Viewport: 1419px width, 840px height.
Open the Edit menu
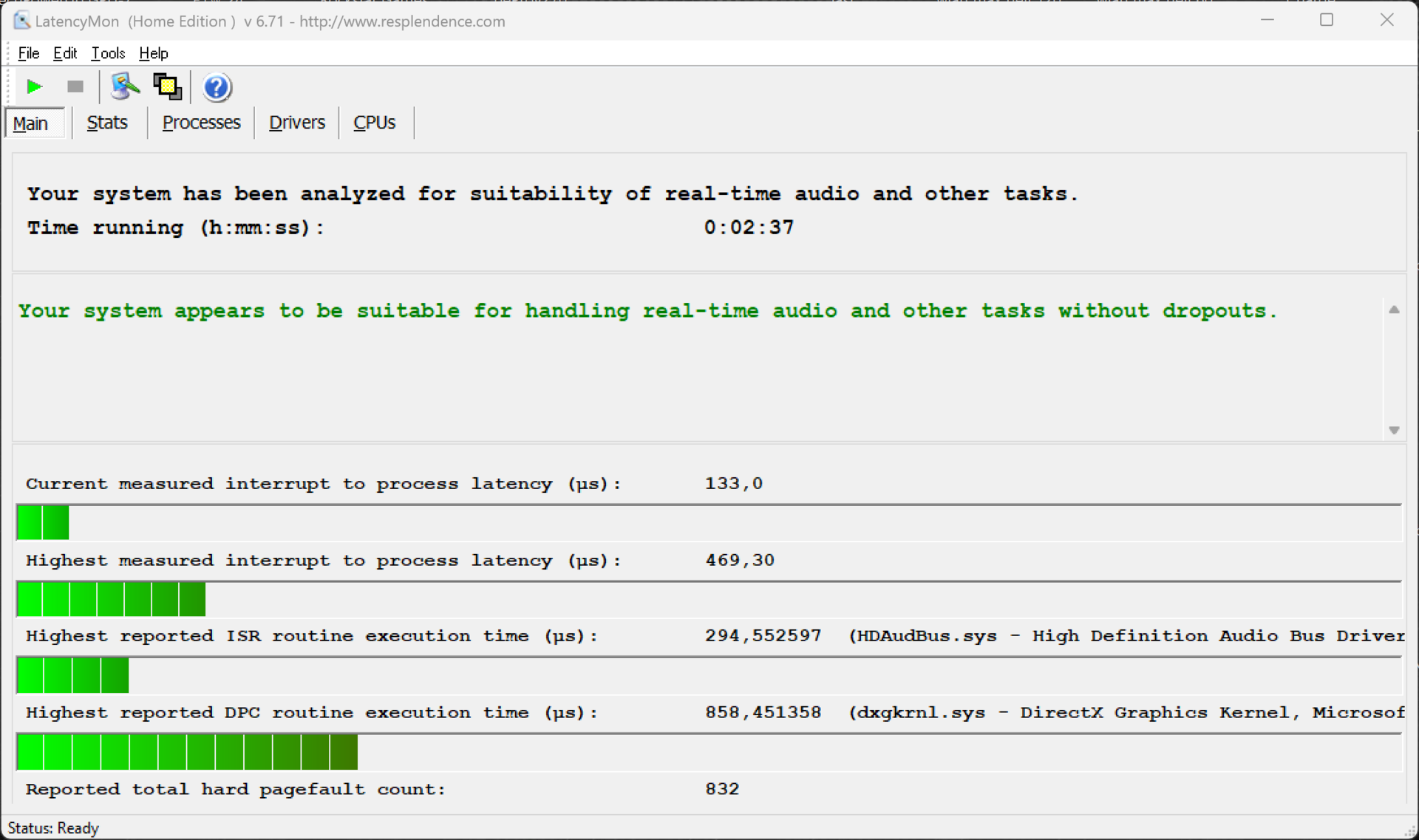tap(65, 53)
